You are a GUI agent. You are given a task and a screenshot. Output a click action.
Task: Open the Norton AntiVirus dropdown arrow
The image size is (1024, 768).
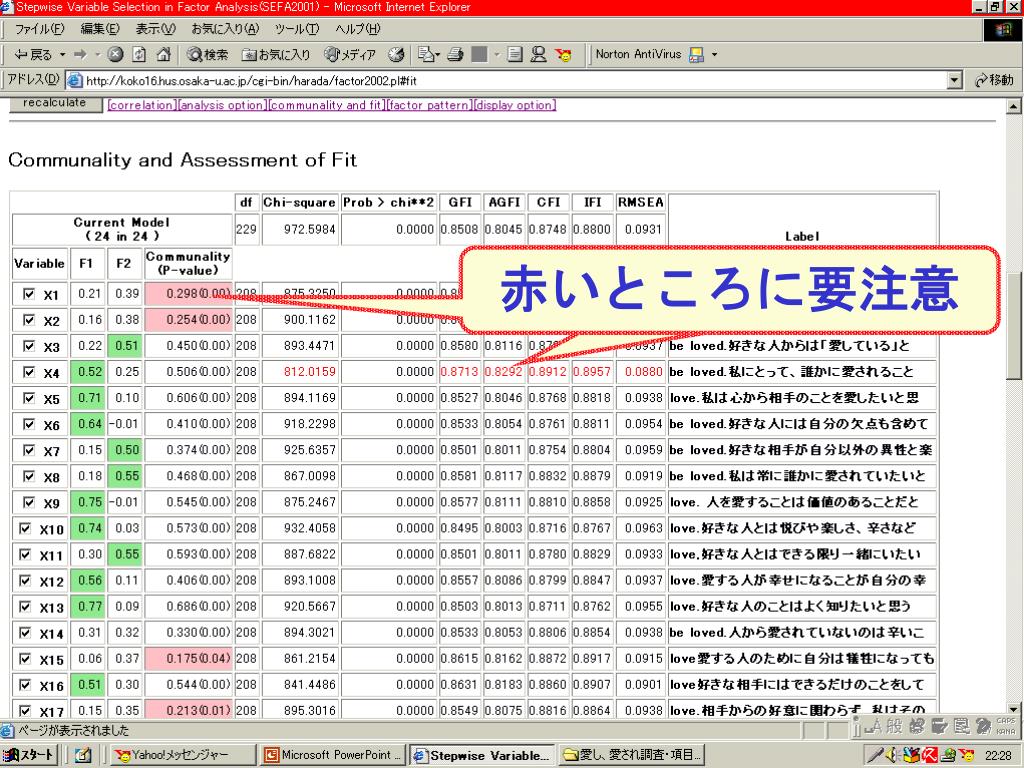pos(714,55)
